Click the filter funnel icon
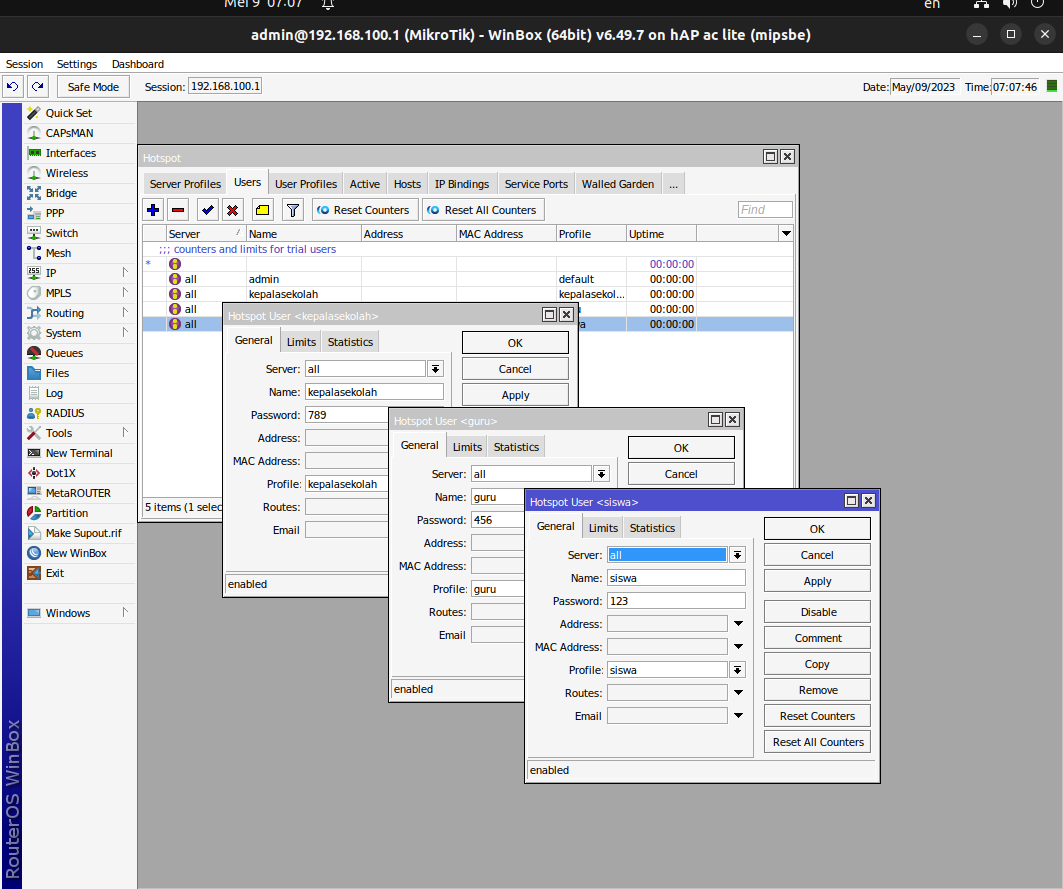Viewport: 1063px width, 889px height. pos(293,210)
